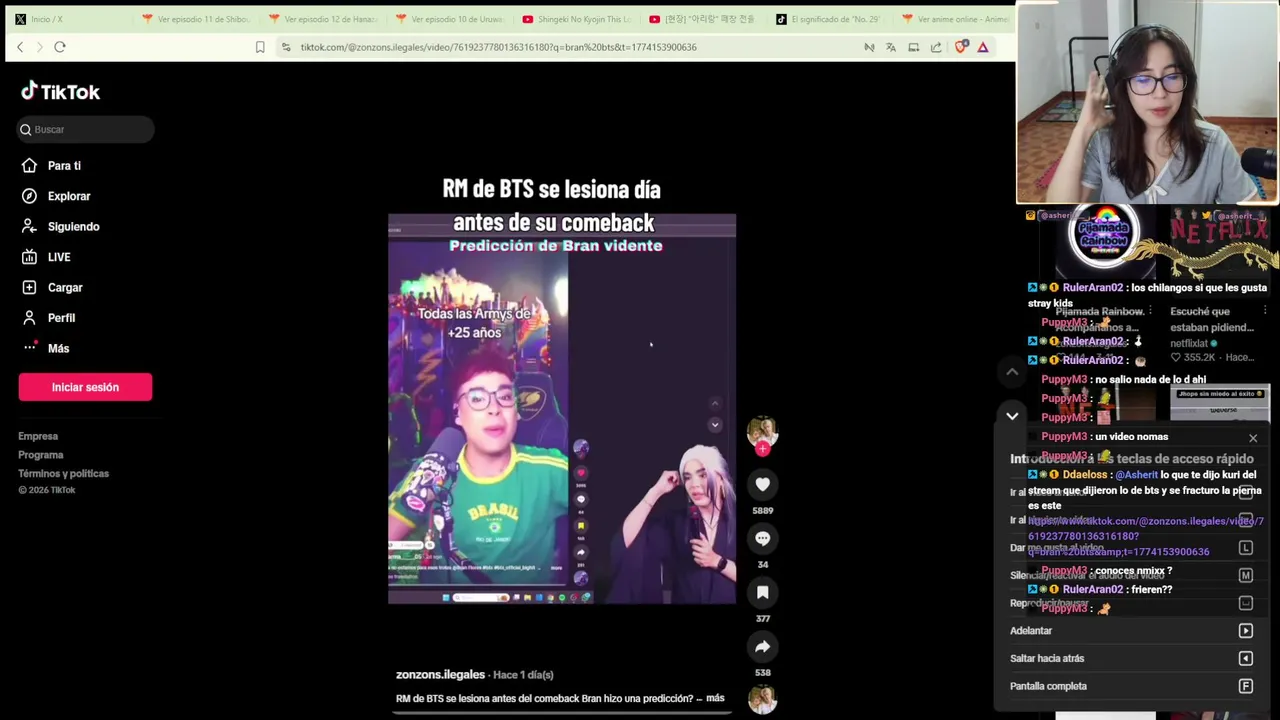Click the tiktok.com link in the chat overlay
This screenshot has width=1280, height=720.
tap(1145, 536)
